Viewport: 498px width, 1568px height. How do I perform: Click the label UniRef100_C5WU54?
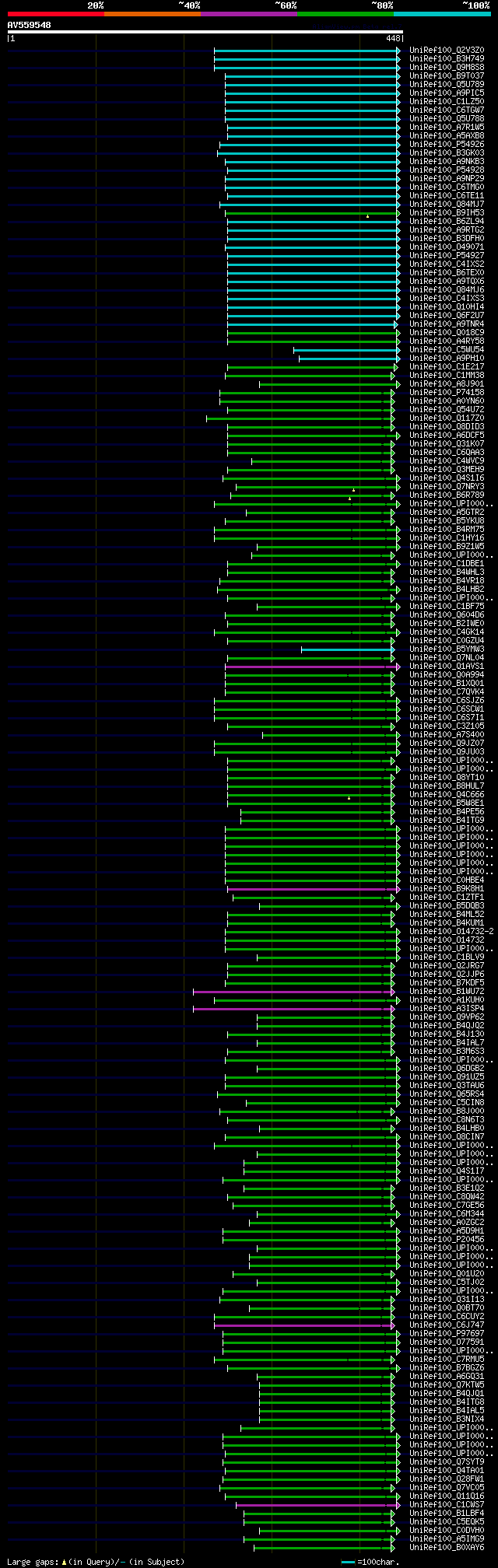(447, 350)
